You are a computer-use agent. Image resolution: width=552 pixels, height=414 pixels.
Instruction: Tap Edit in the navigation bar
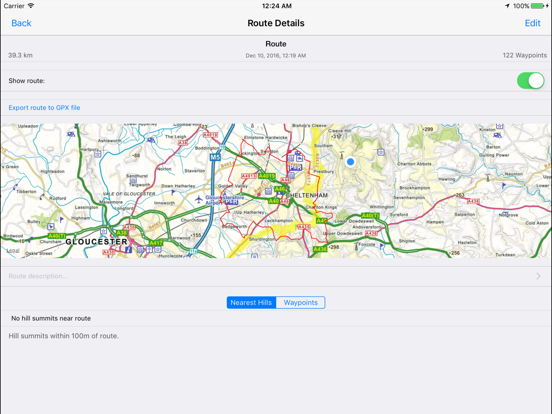[532, 23]
